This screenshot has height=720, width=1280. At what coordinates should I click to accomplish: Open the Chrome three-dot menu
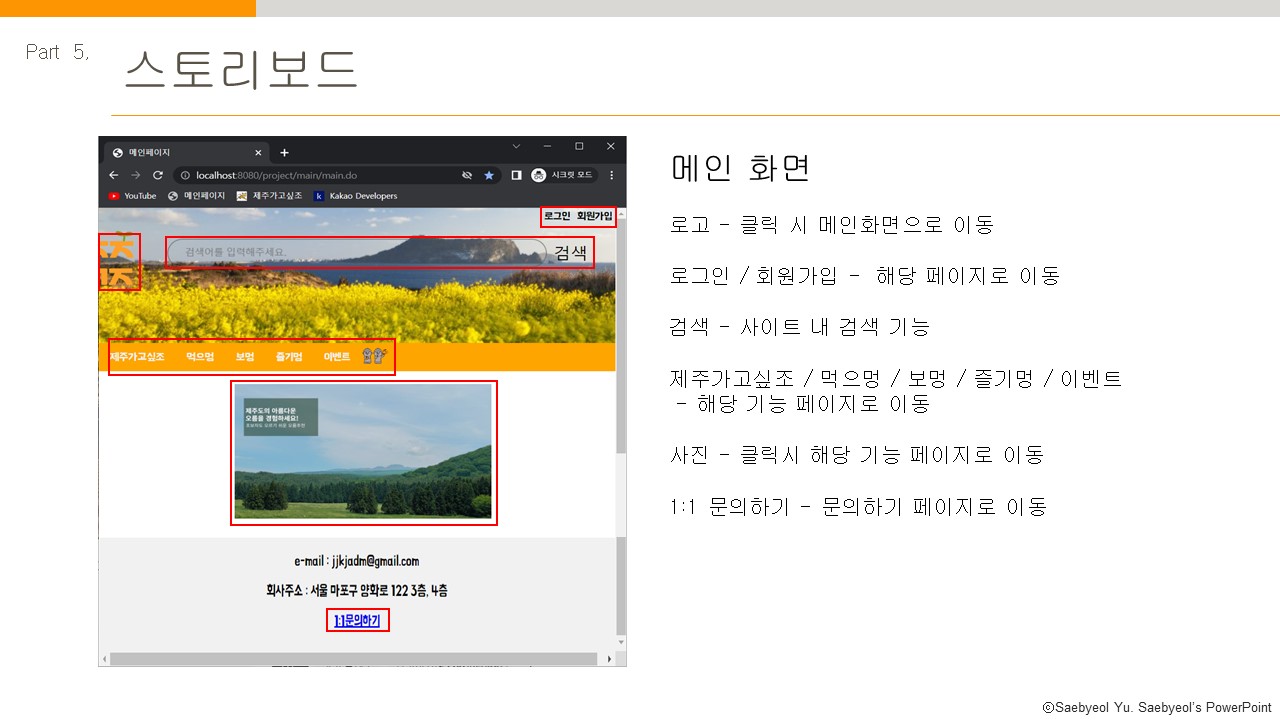[611, 175]
